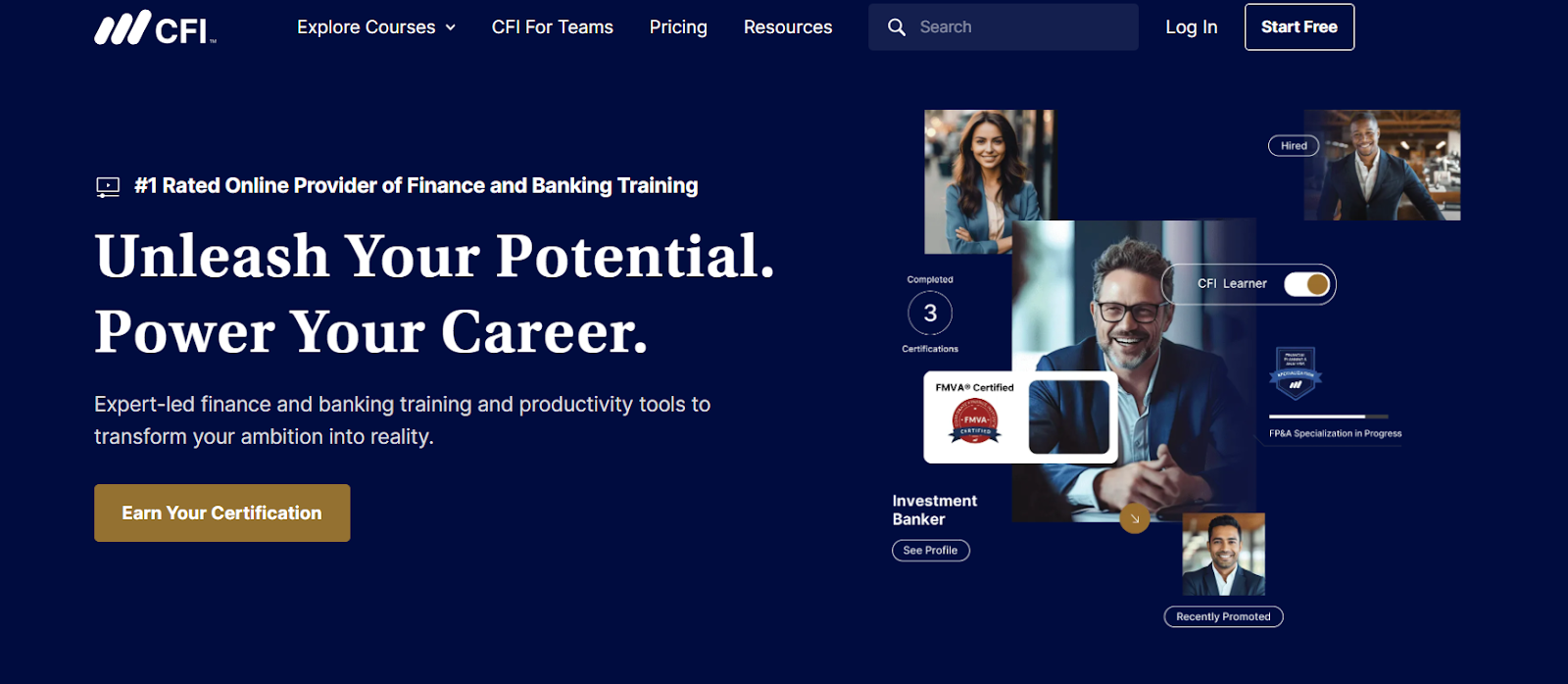The width and height of the screenshot is (1568, 684).
Task: Click the FMVA Certified card
Action: (x=1020, y=416)
